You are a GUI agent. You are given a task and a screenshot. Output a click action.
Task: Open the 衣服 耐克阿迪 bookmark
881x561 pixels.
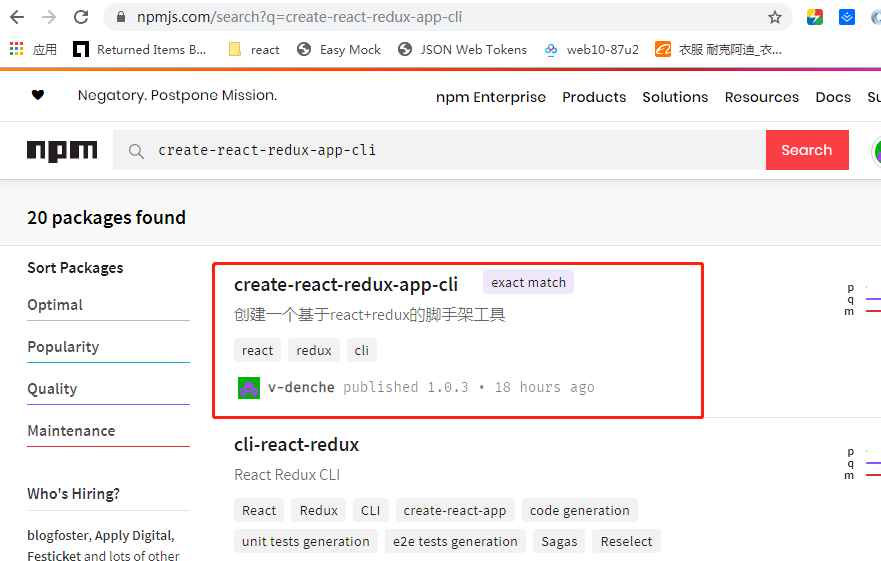point(718,49)
